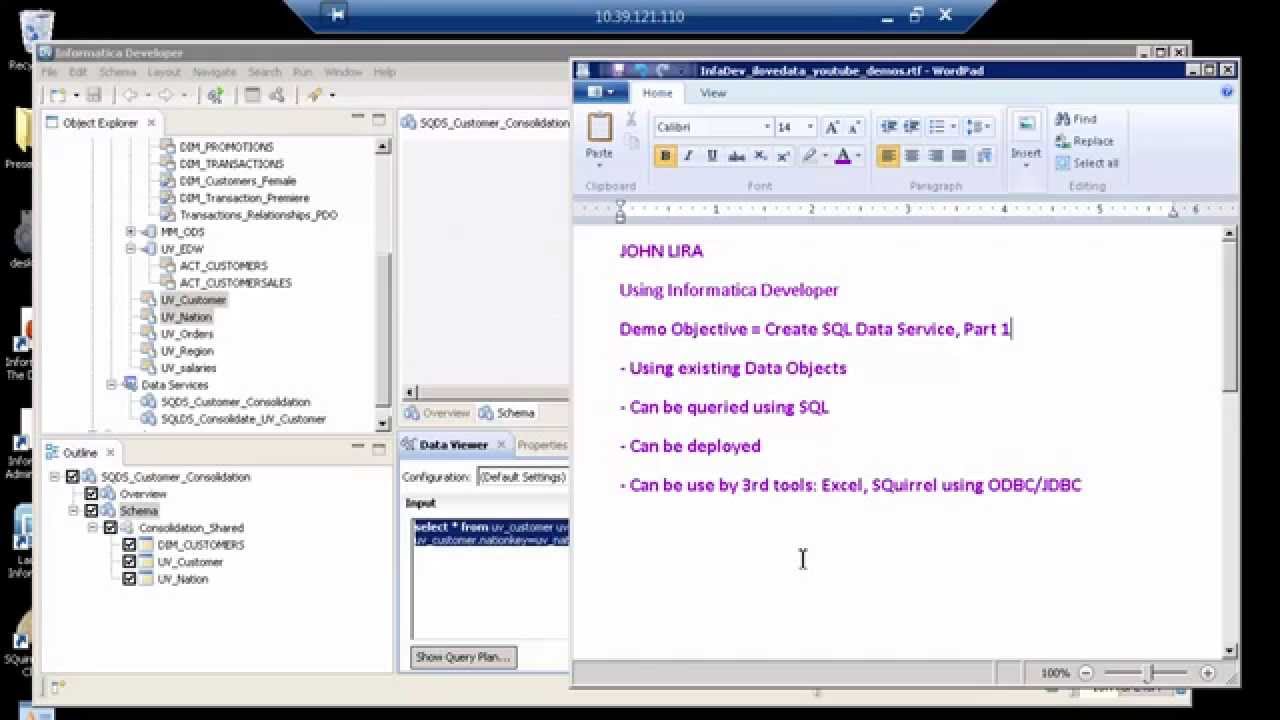Click the SQL query input text area

(x=490, y=578)
